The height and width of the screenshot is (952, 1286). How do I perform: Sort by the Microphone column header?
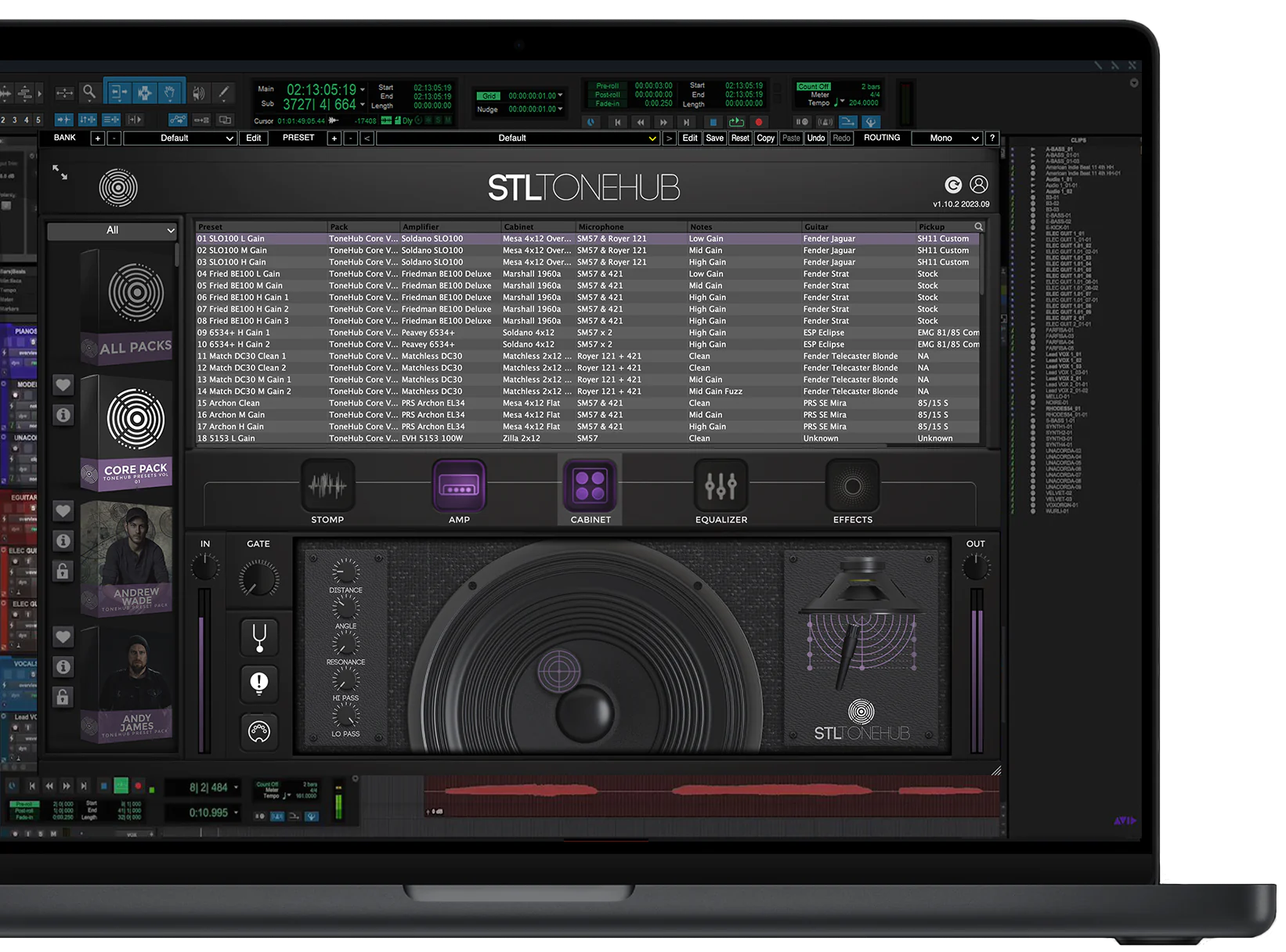631,227
